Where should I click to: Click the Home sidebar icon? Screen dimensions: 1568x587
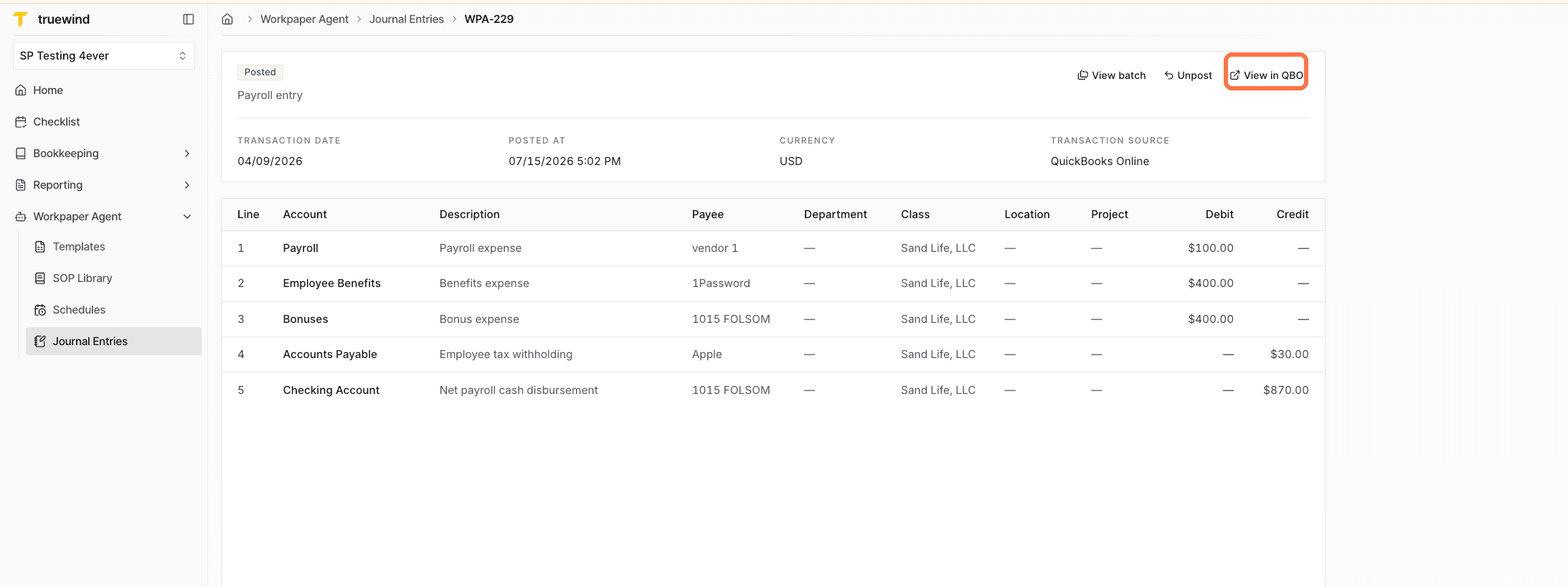click(x=21, y=90)
